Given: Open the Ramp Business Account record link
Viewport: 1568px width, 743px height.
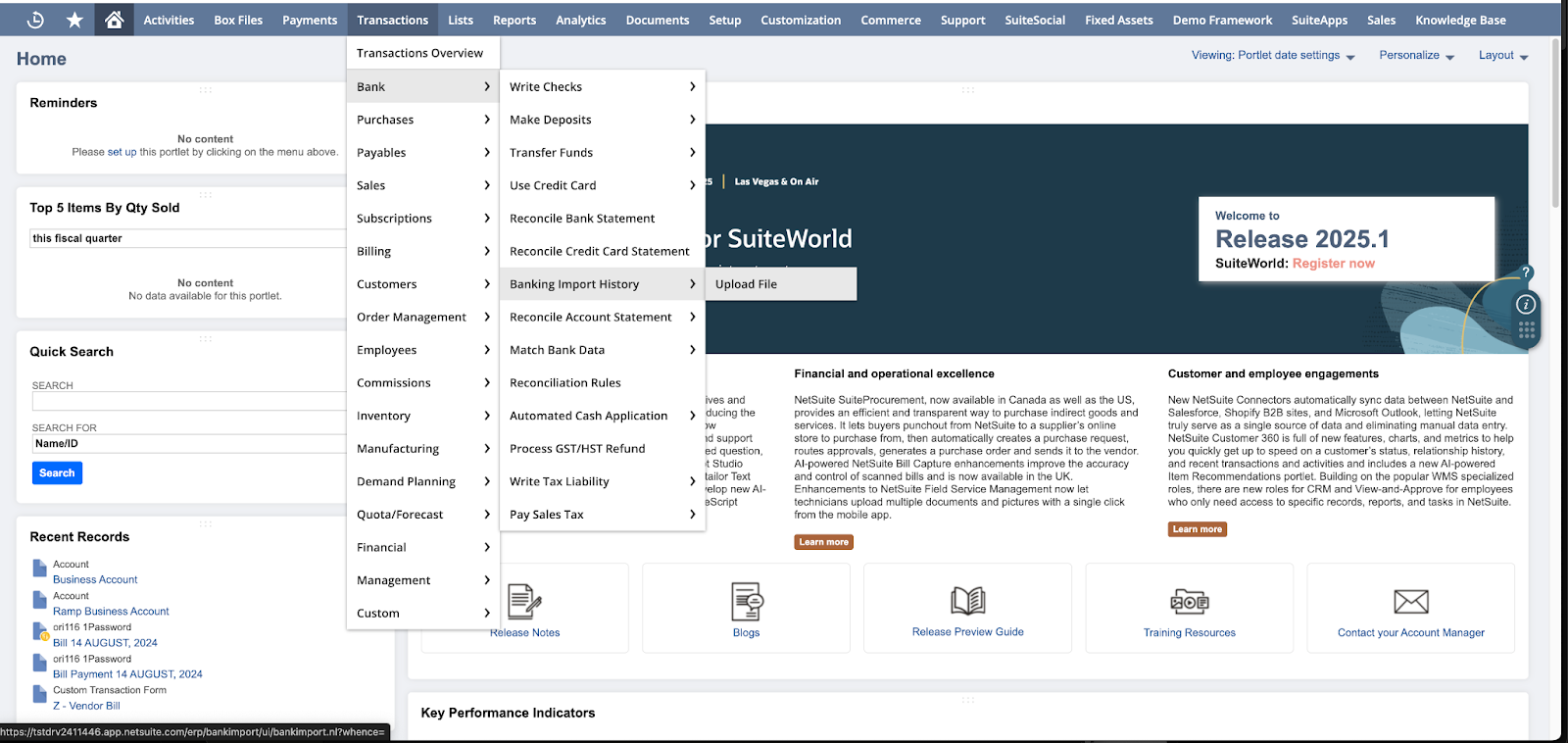Looking at the screenshot, I should point(111,612).
